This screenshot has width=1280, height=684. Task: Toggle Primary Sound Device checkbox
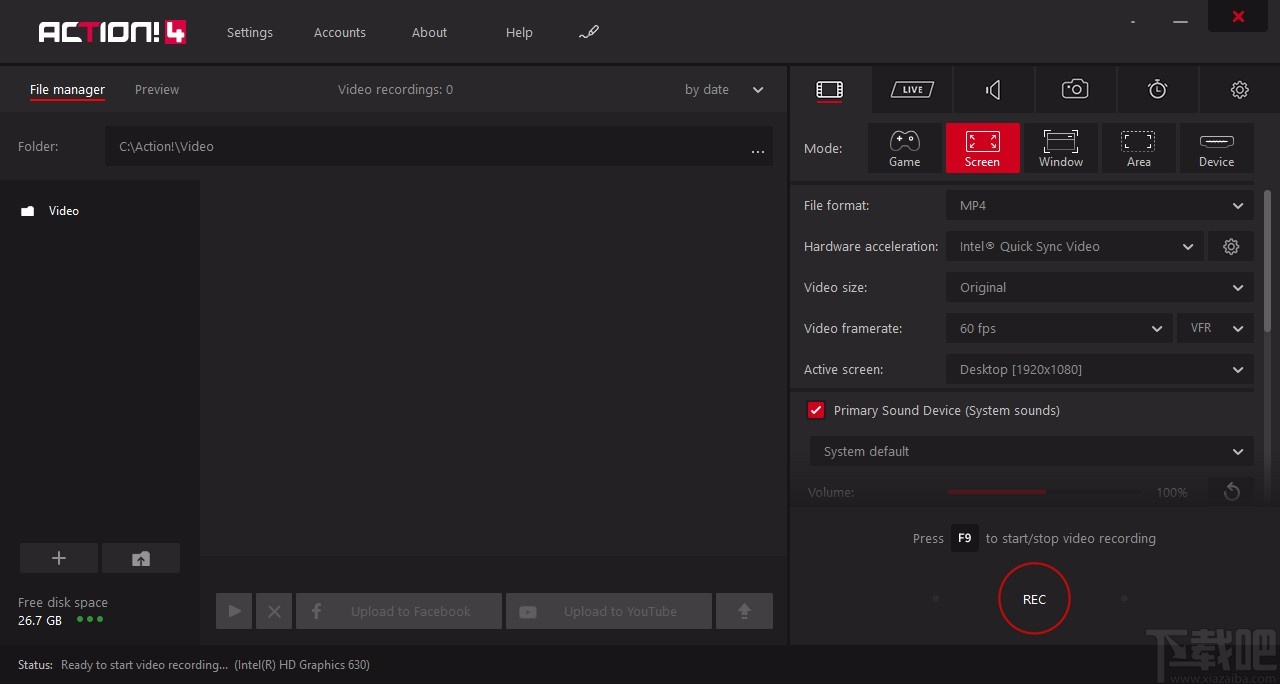click(x=816, y=410)
